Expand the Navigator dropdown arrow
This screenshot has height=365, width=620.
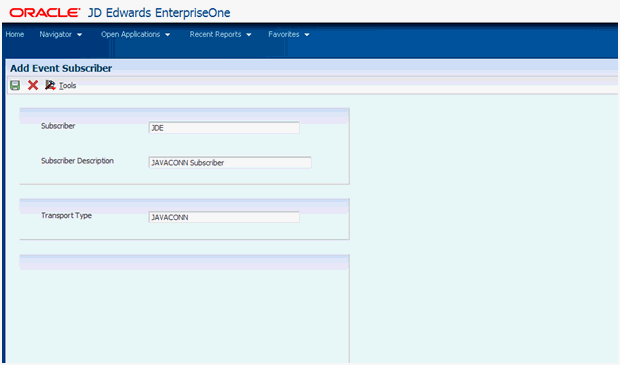pos(79,35)
